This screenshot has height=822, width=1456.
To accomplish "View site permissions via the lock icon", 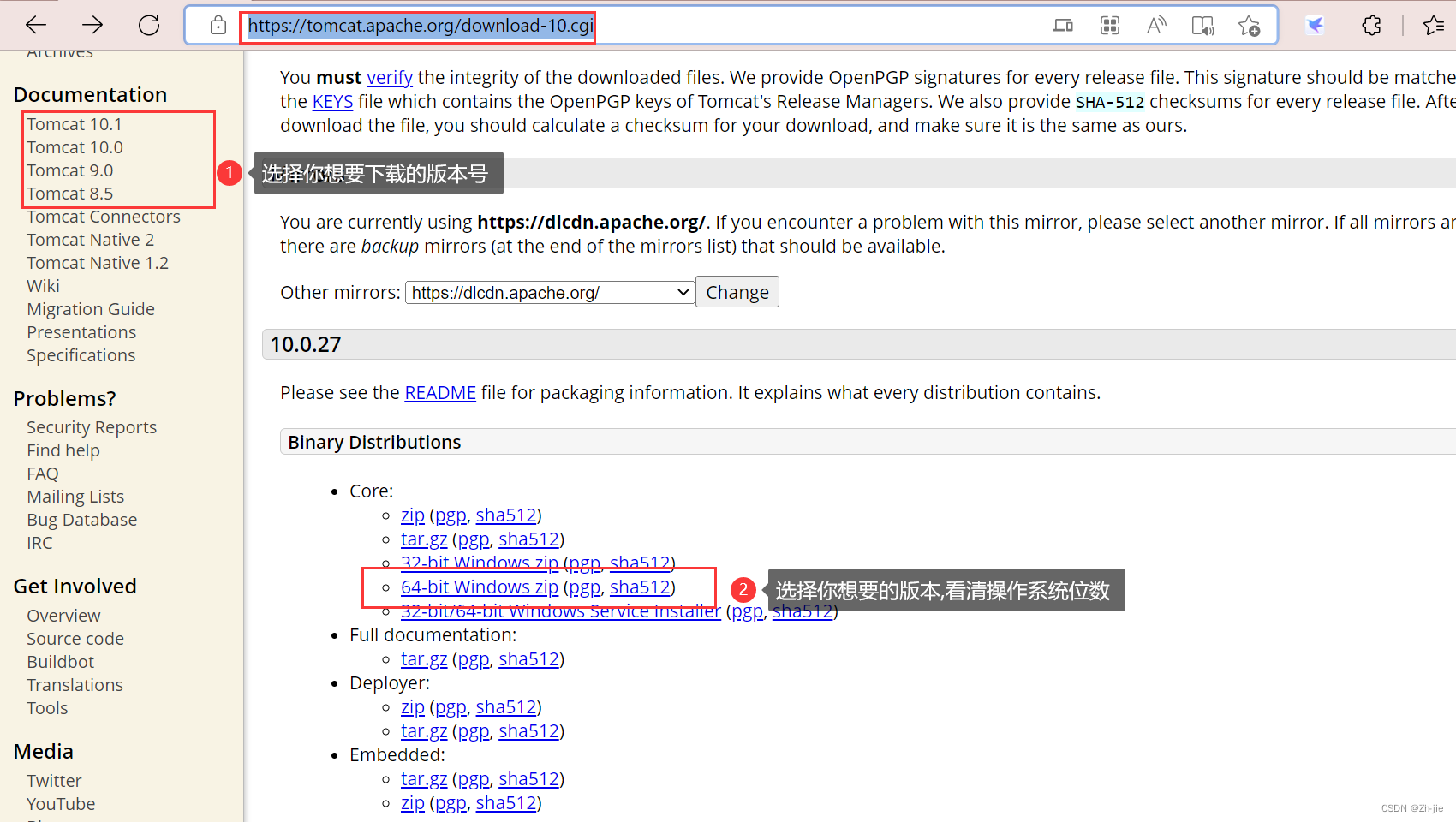I will tap(218, 25).
